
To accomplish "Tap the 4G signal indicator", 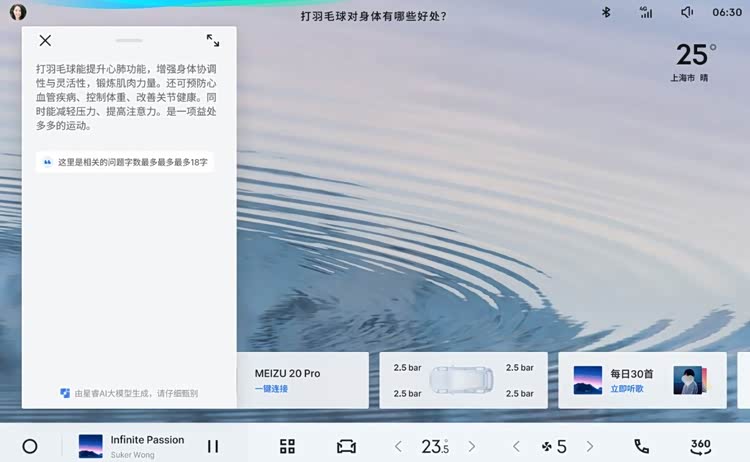I will tap(646, 13).
